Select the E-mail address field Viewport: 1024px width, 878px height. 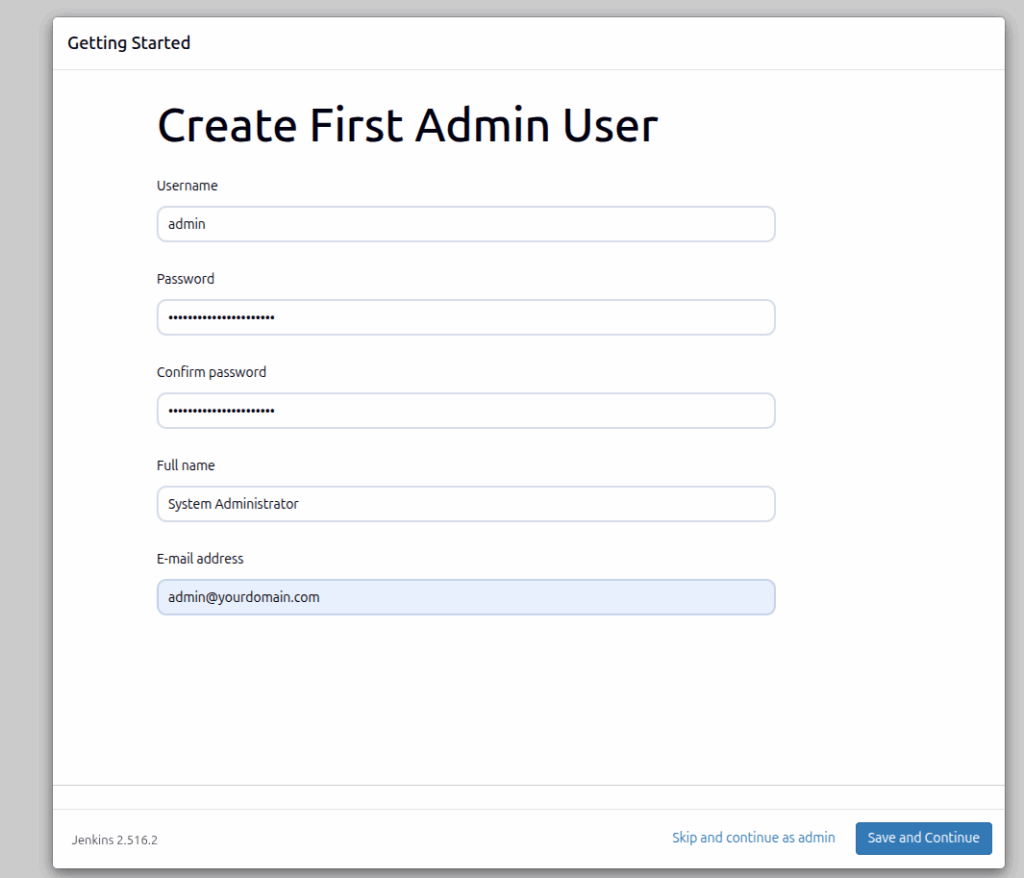465,596
